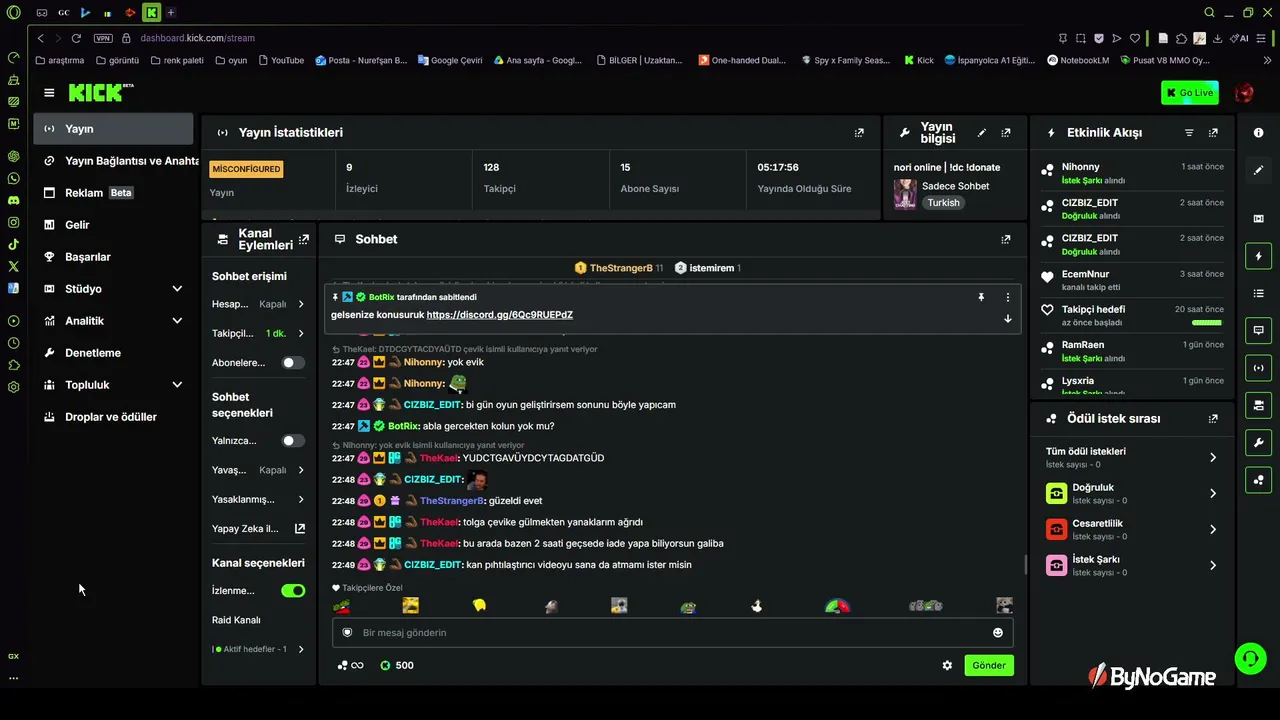Viewport: 1280px width, 720px height.
Task: Expand the Doğruluk reward requests
Action: coord(1131,493)
